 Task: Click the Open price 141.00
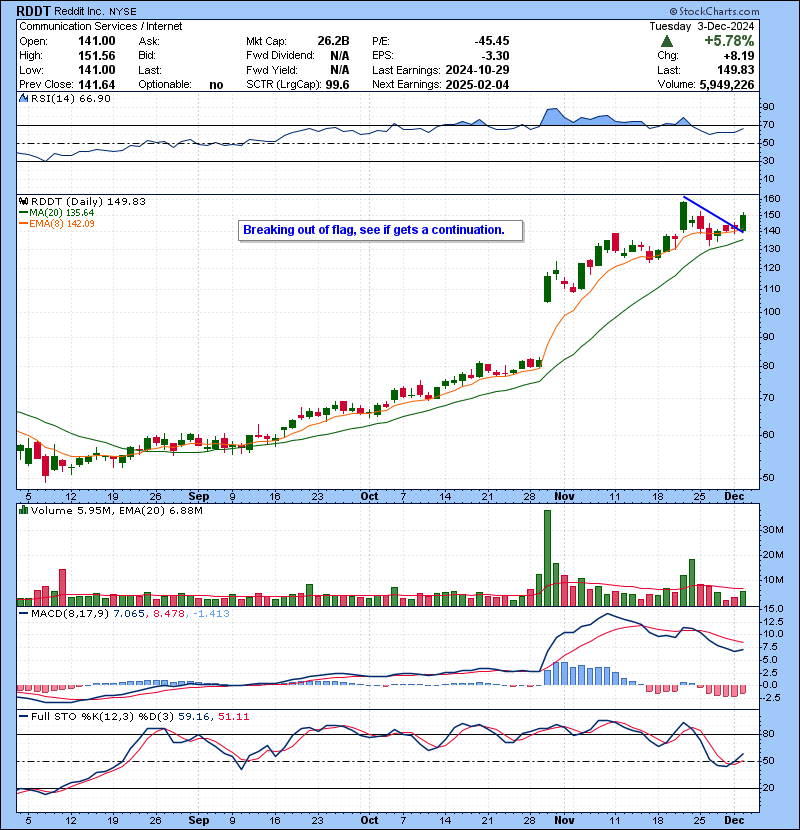click(x=96, y=41)
